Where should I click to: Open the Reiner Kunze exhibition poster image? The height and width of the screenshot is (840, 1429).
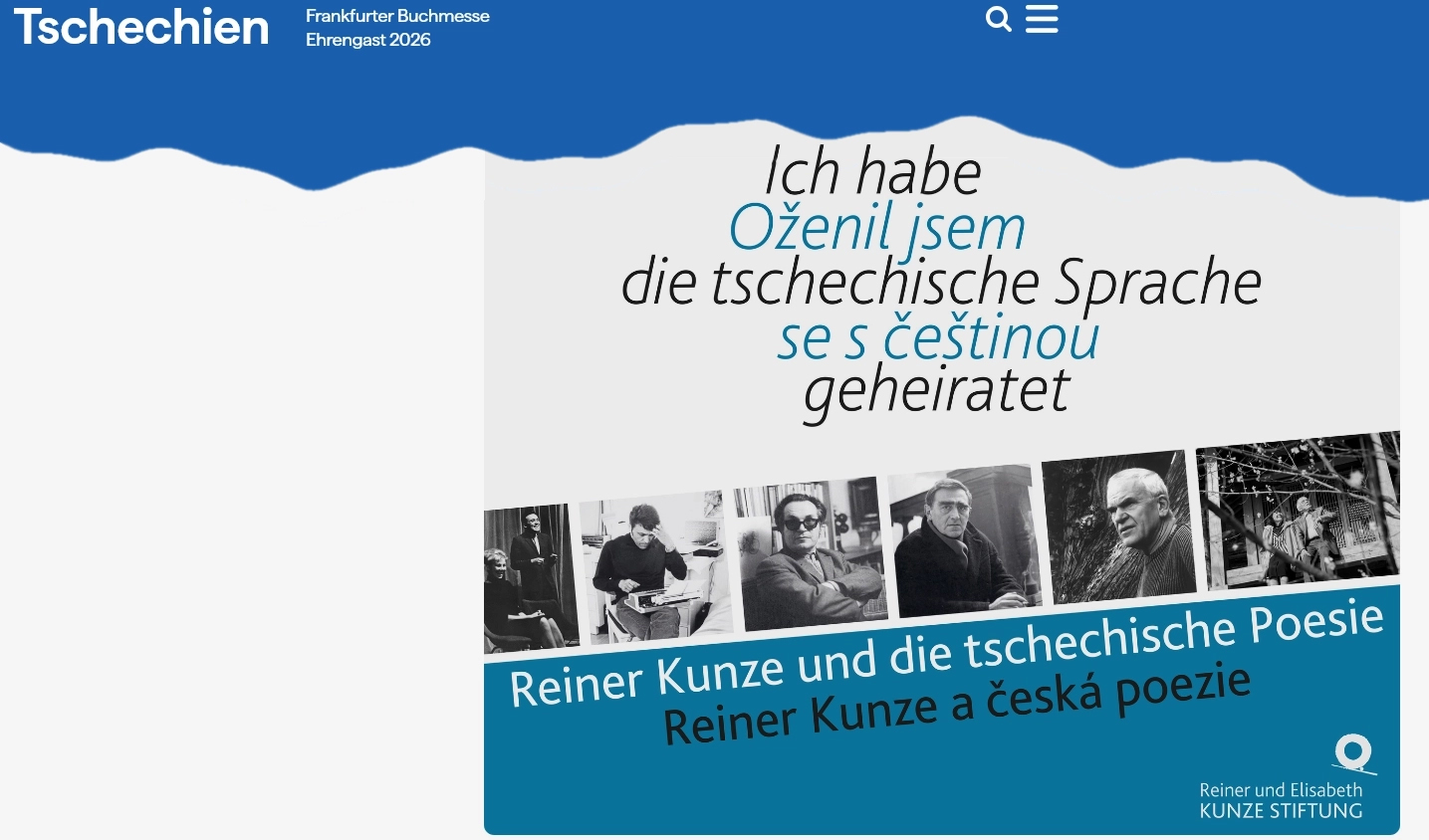[x=942, y=476]
